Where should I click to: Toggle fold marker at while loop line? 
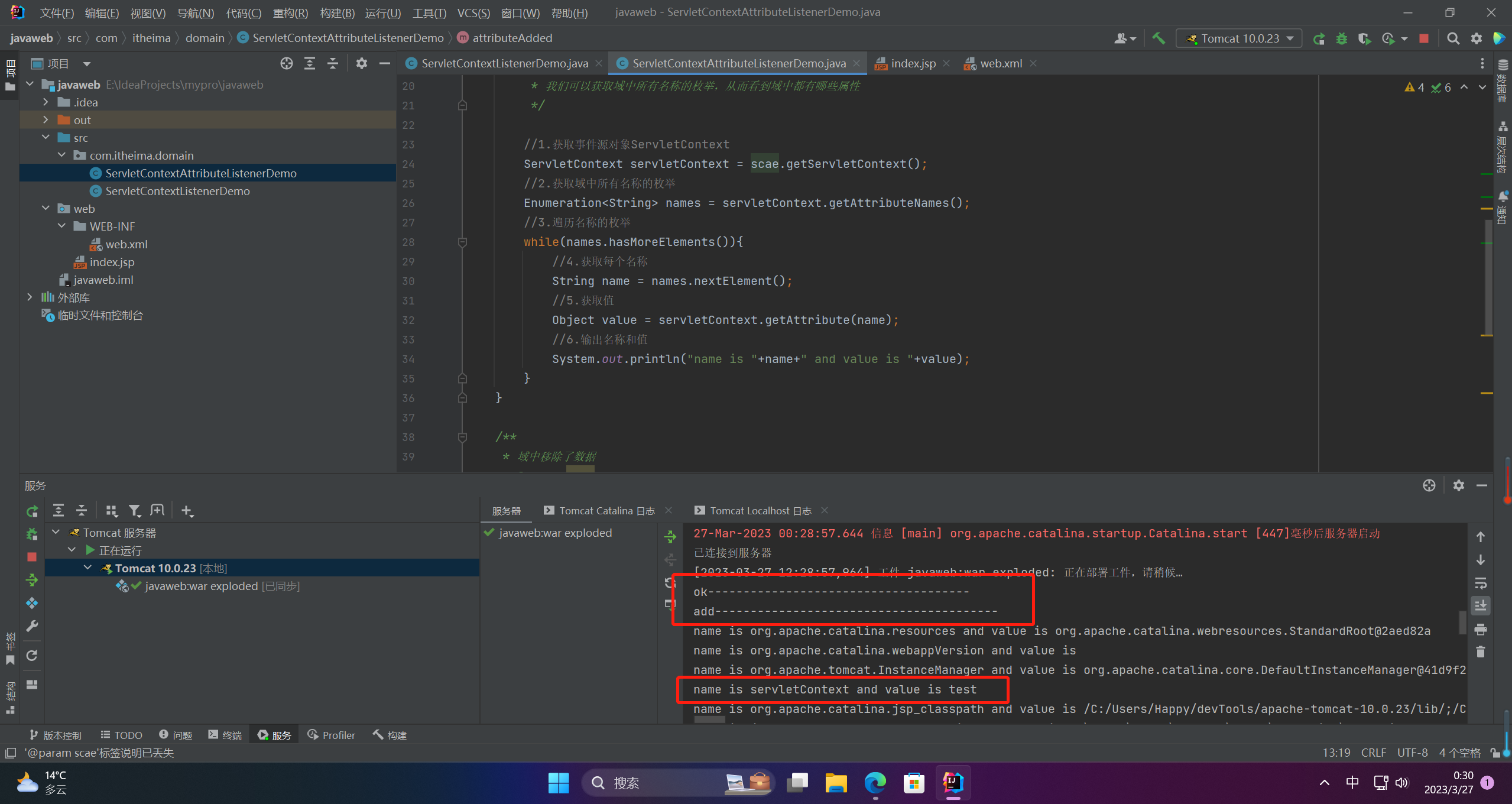pyautogui.click(x=462, y=242)
